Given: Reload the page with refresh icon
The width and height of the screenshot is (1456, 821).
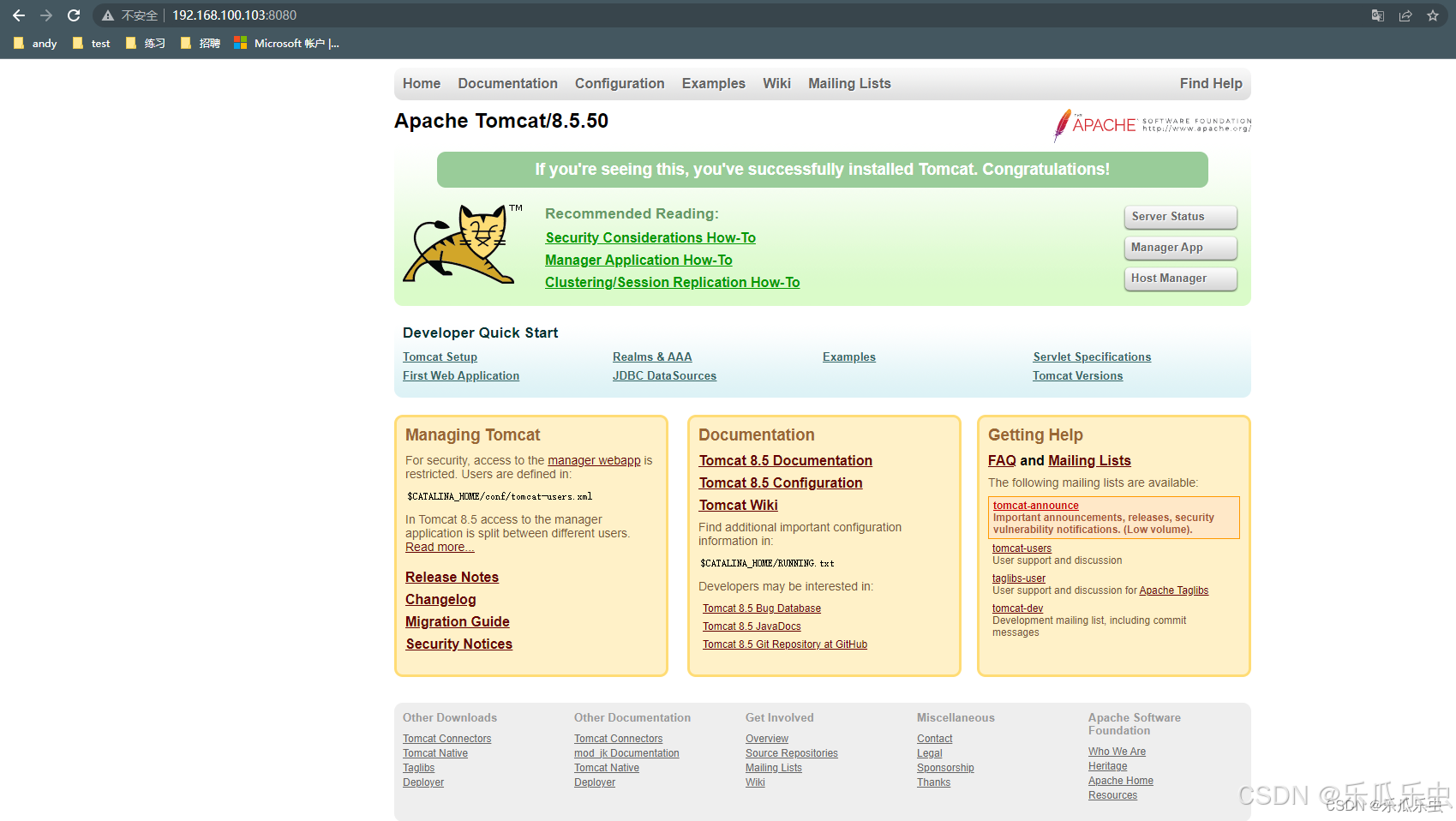Looking at the screenshot, I should point(74,15).
